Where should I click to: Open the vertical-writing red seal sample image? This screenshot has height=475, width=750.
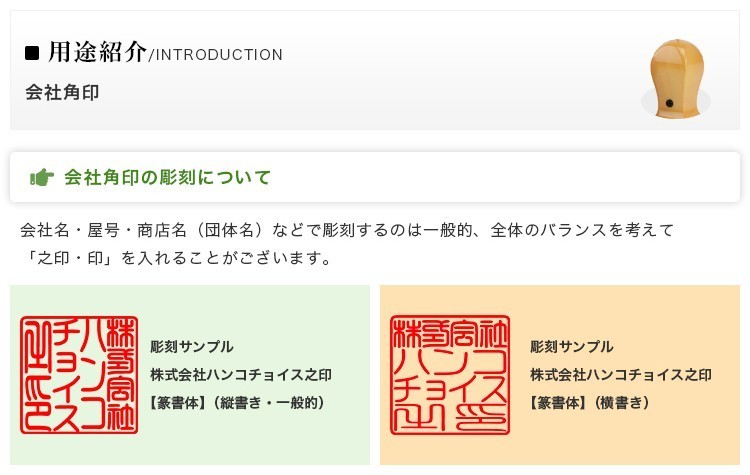pyautogui.click(x=78, y=375)
